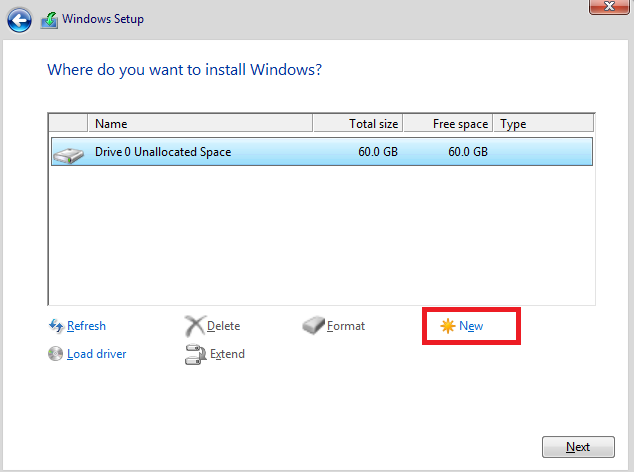Viewport: 634px width, 472px height.
Task: Click the 60.0 GB total size value
Action: (x=378, y=152)
